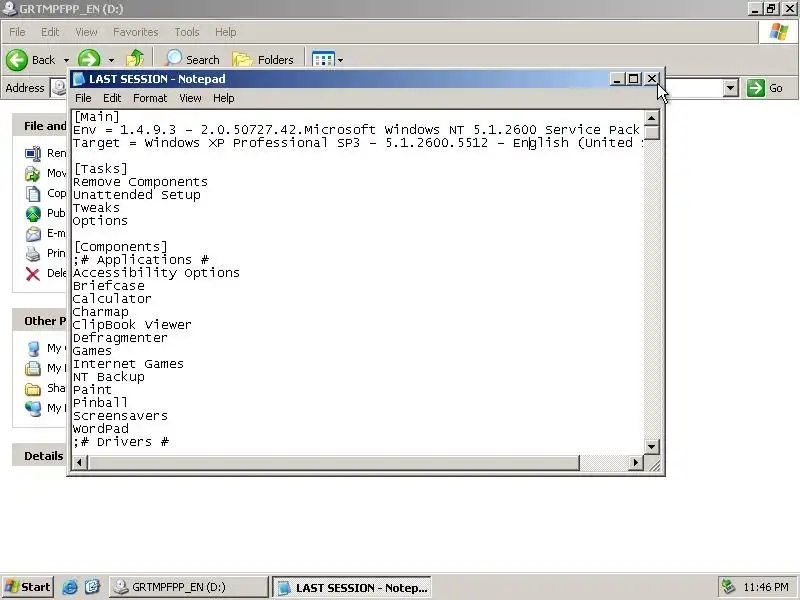Click Notepad horizontal scroll right arrow
This screenshot has width=800, height=600.
coord(636,463)
